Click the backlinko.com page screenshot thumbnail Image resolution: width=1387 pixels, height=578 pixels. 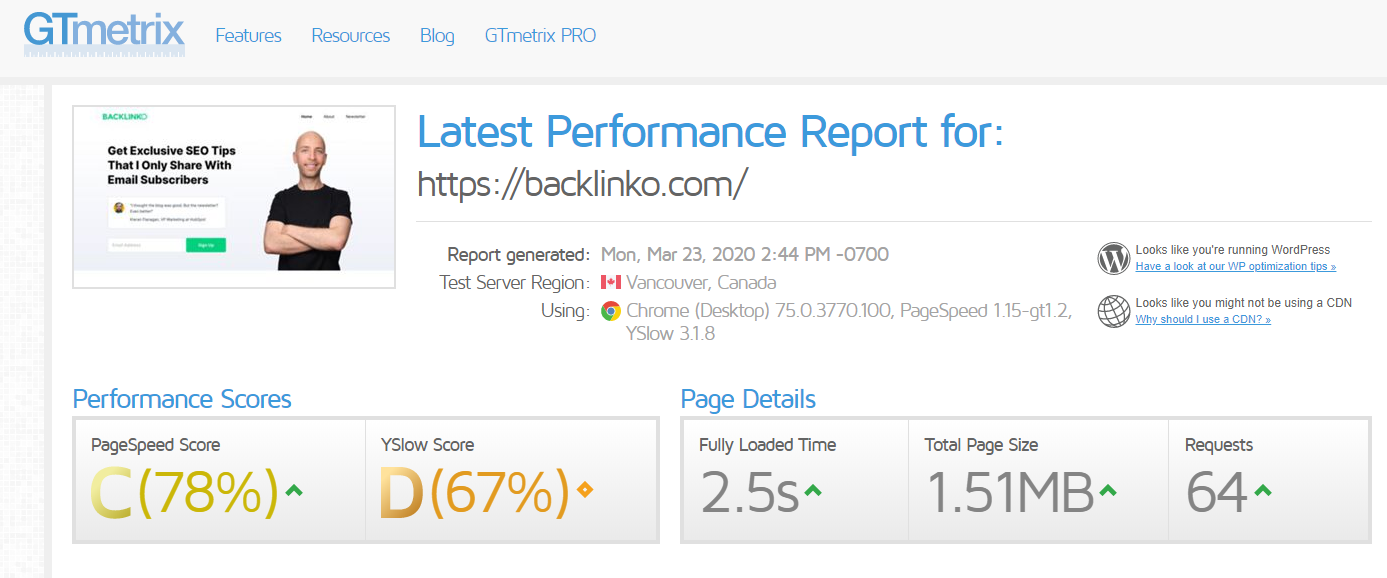tap(234, 197)
